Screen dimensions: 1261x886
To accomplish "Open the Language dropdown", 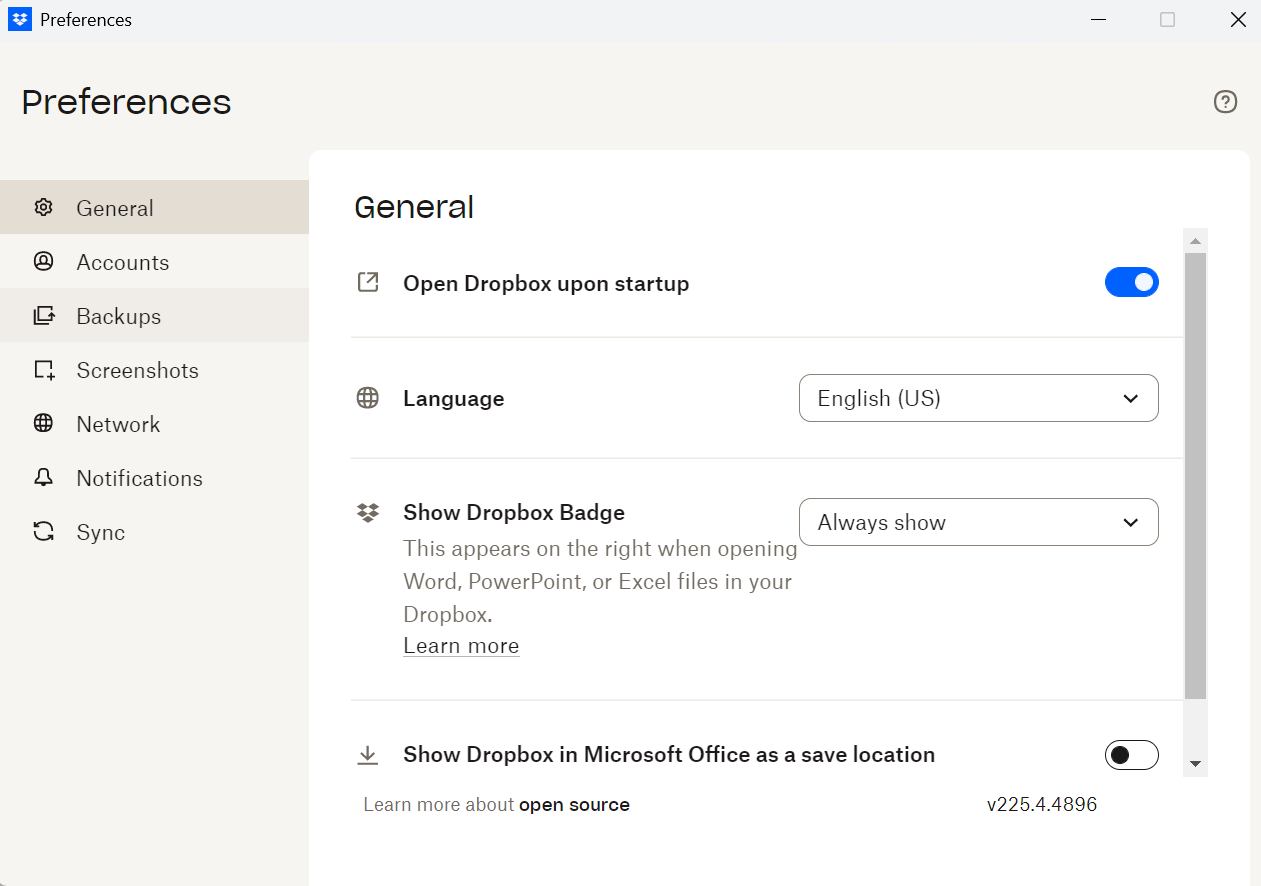I will click(x=978, y=398).
